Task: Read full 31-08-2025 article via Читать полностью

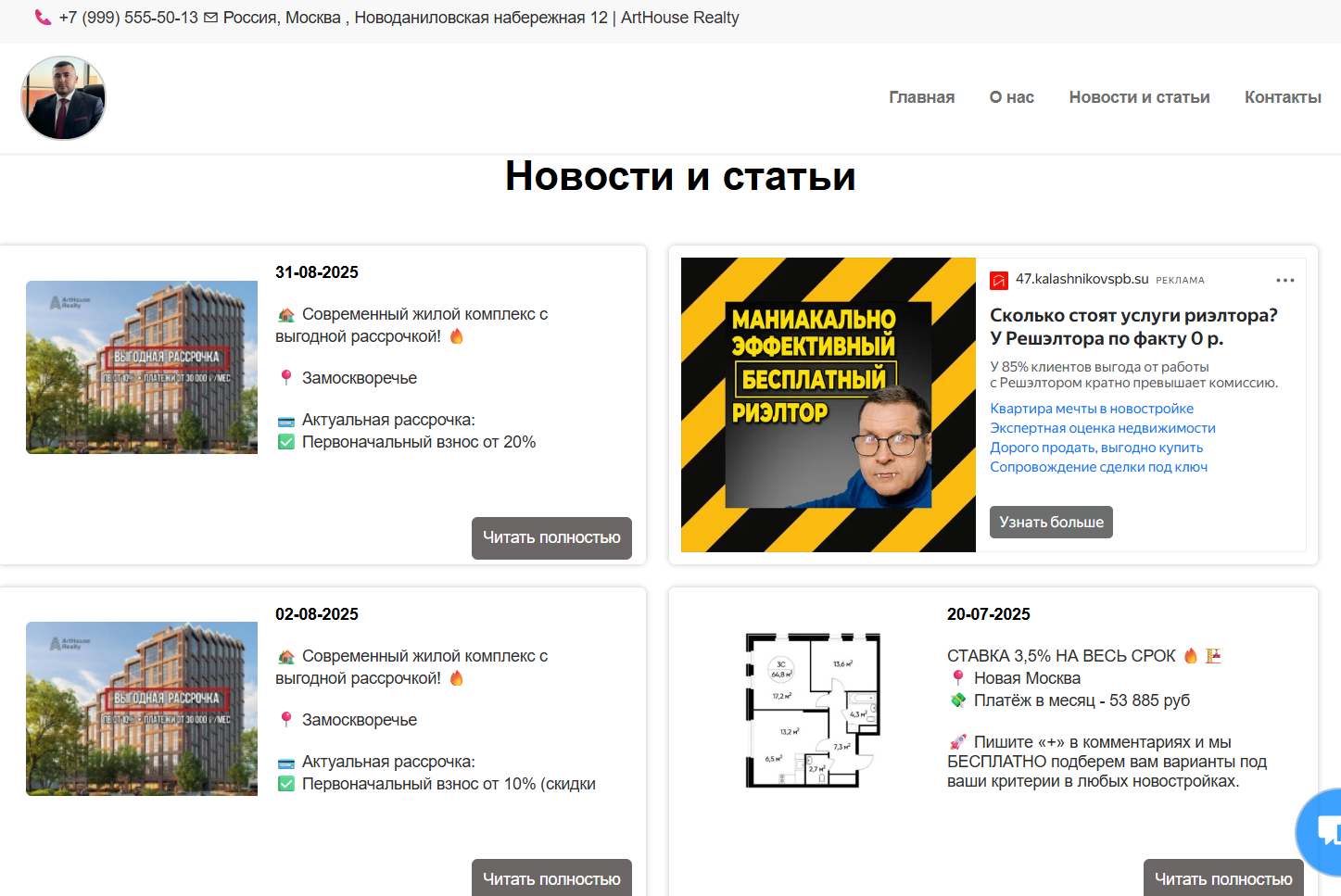Action: 551,538
